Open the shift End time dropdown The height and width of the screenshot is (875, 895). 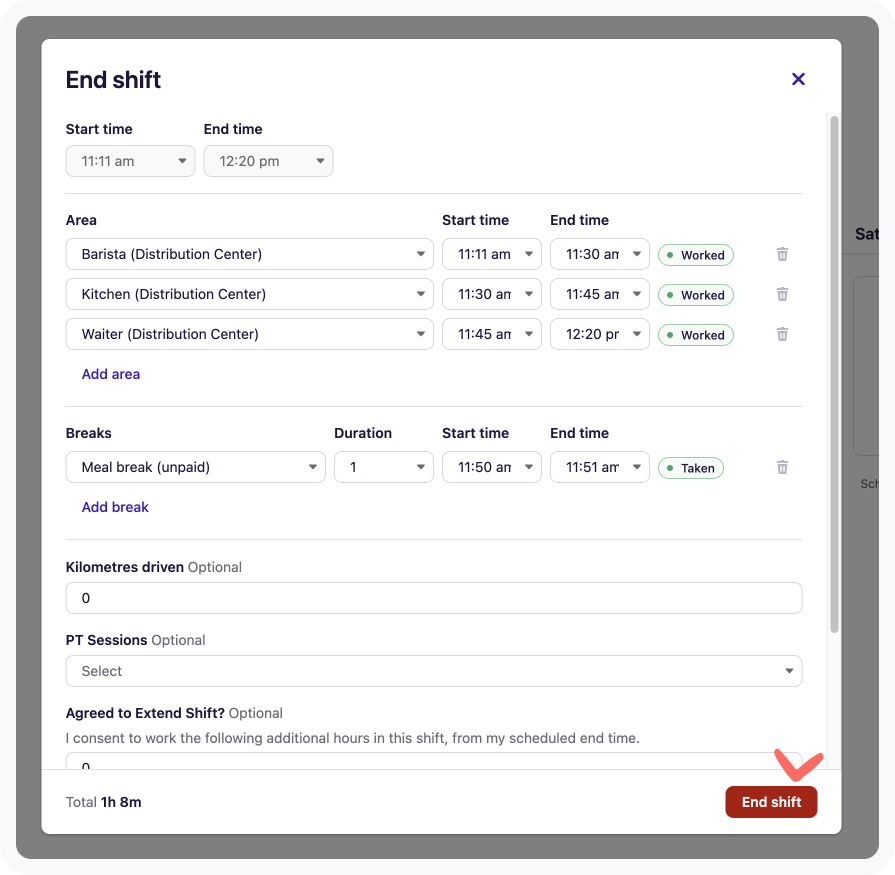click(268, 161)
